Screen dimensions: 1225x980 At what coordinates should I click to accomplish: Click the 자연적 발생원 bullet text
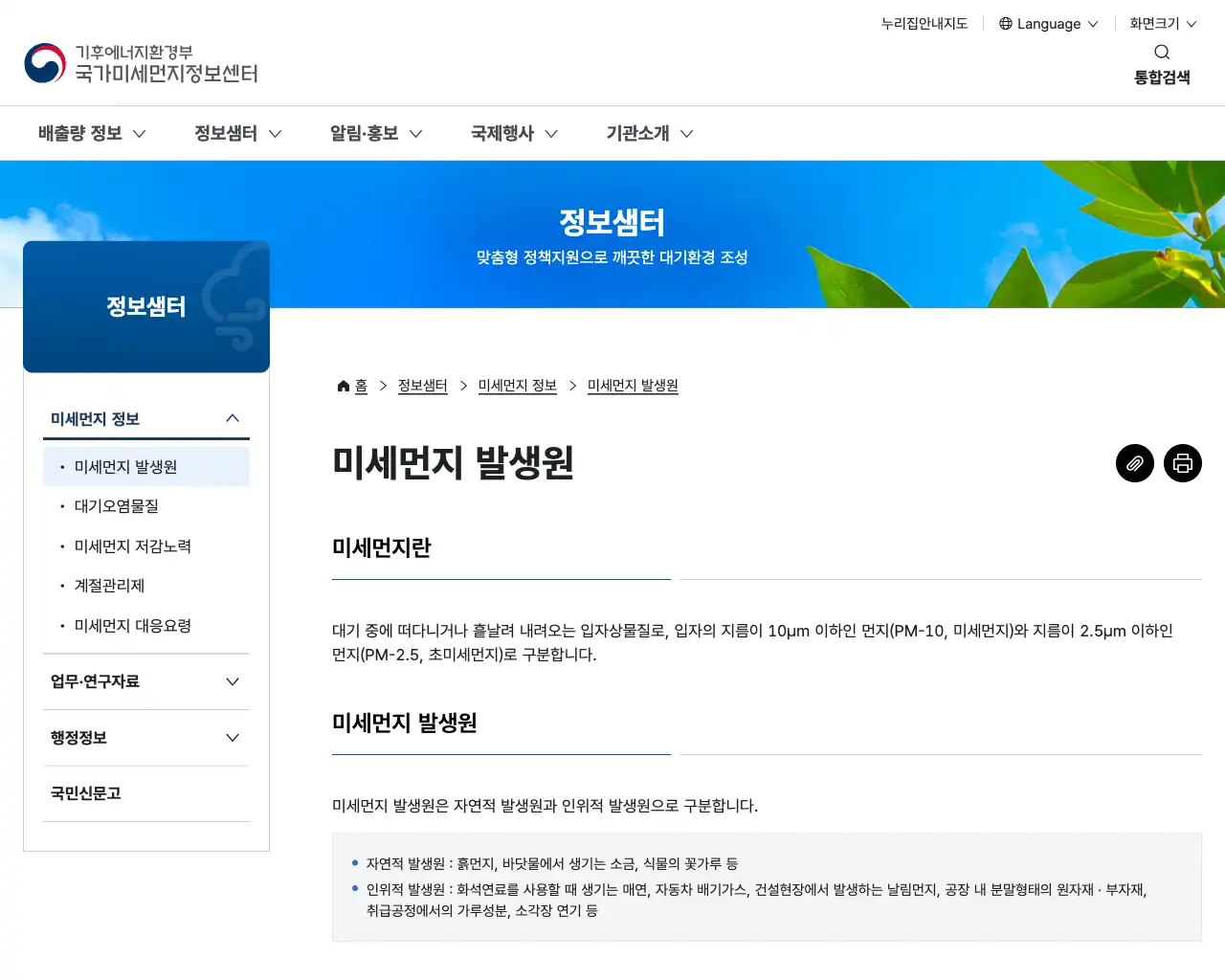552,864
